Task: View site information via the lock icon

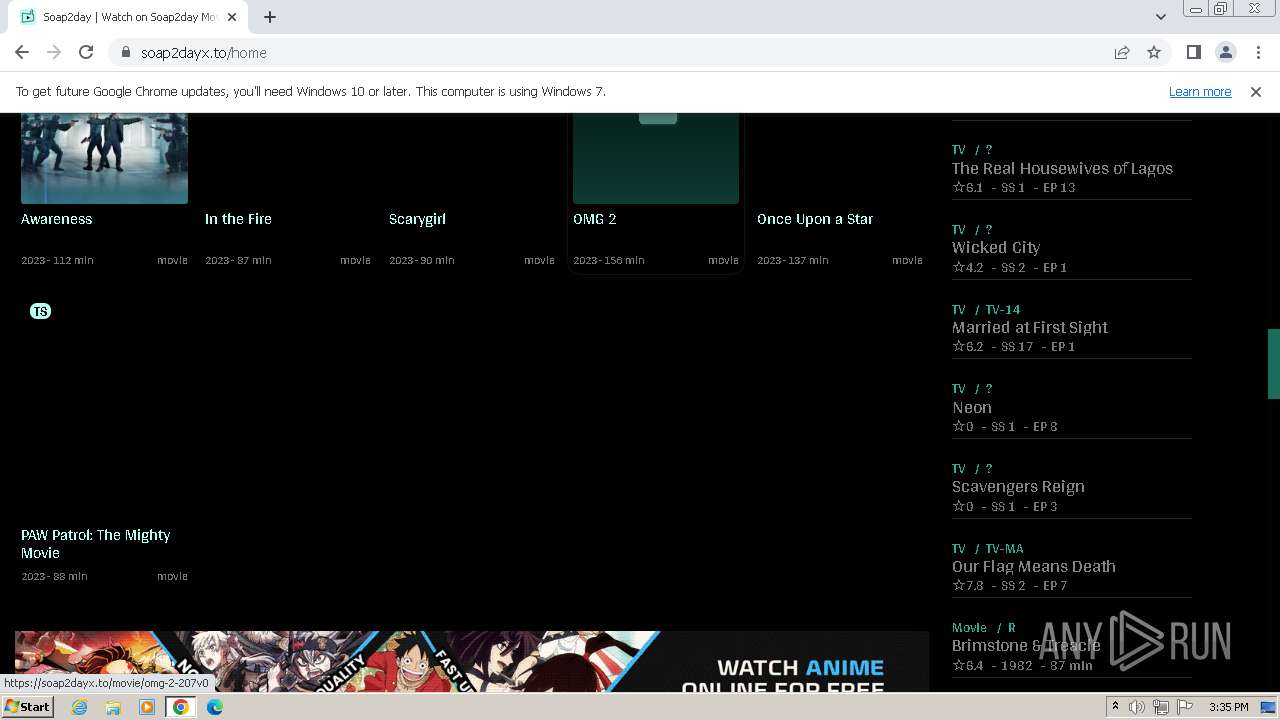Action: 126,53
